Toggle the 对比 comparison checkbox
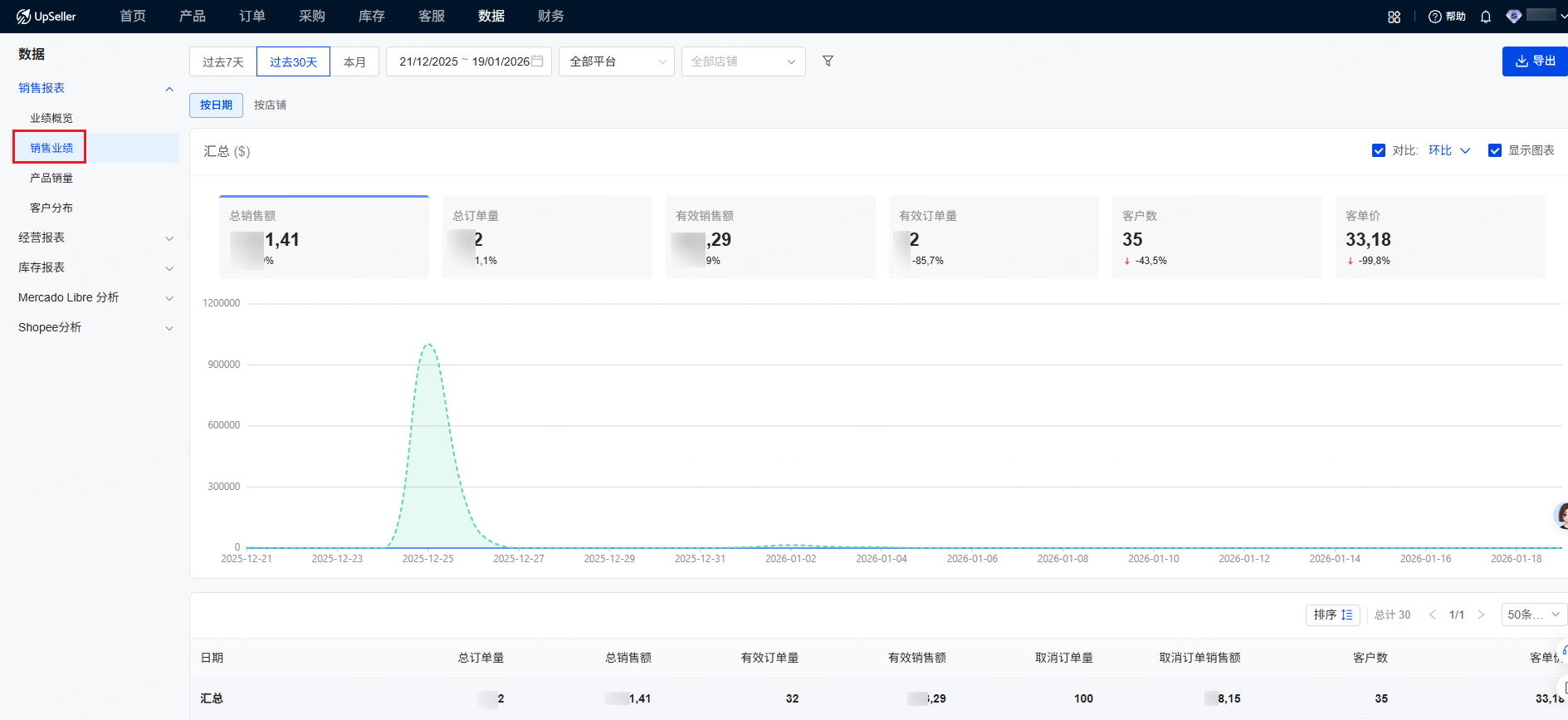The width and height of the screenshot is (1568, 720). coord(1379,150)
